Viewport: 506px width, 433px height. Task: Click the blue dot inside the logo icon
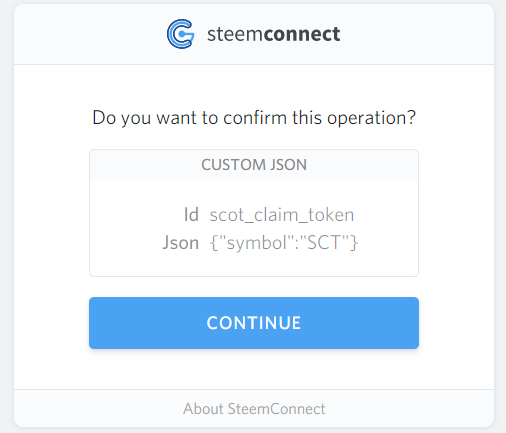coord(182,34)
